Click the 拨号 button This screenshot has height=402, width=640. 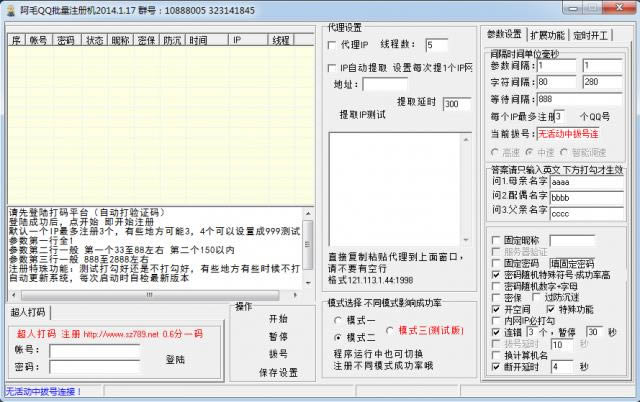(x=278, y=354)
